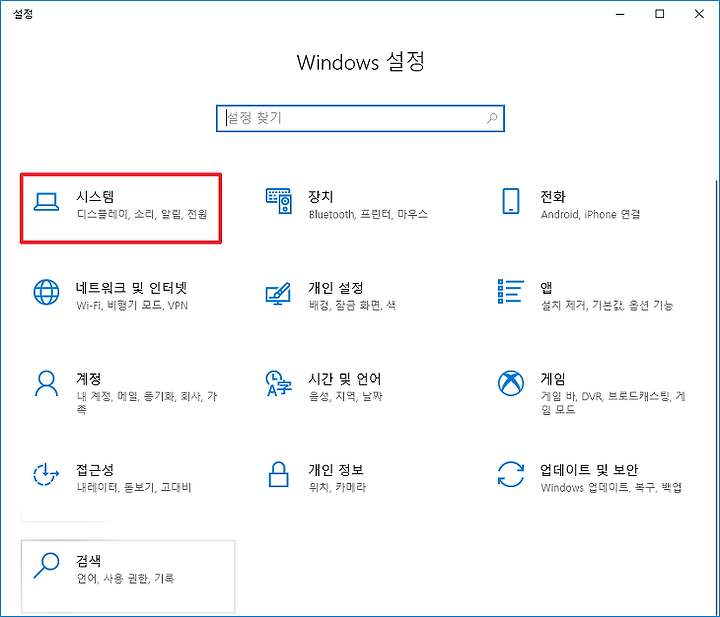Click the Update and Security refresh icon
Viewport: 720px width, 617px height.
pos(511,474)
